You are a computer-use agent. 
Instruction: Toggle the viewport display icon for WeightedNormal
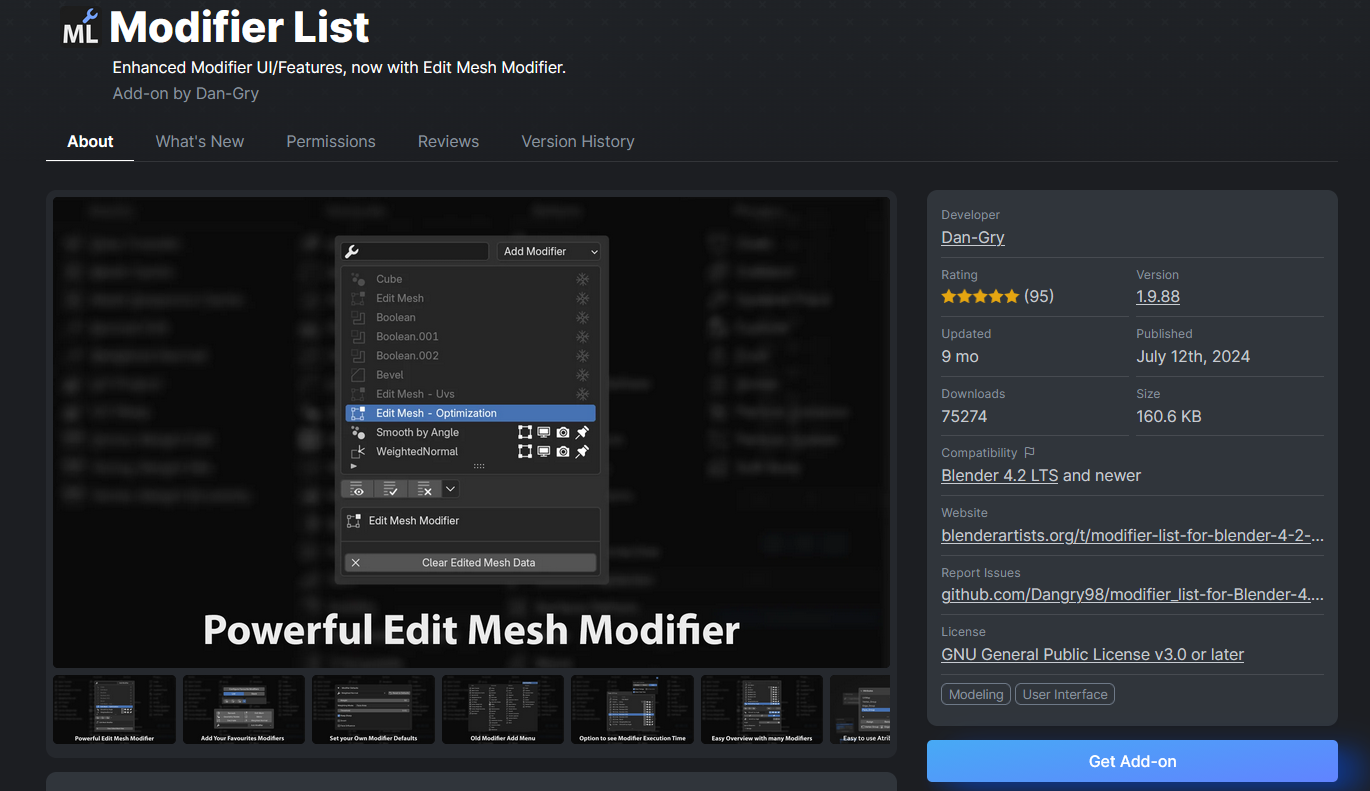pyautogui.click(x=544, y=452)
